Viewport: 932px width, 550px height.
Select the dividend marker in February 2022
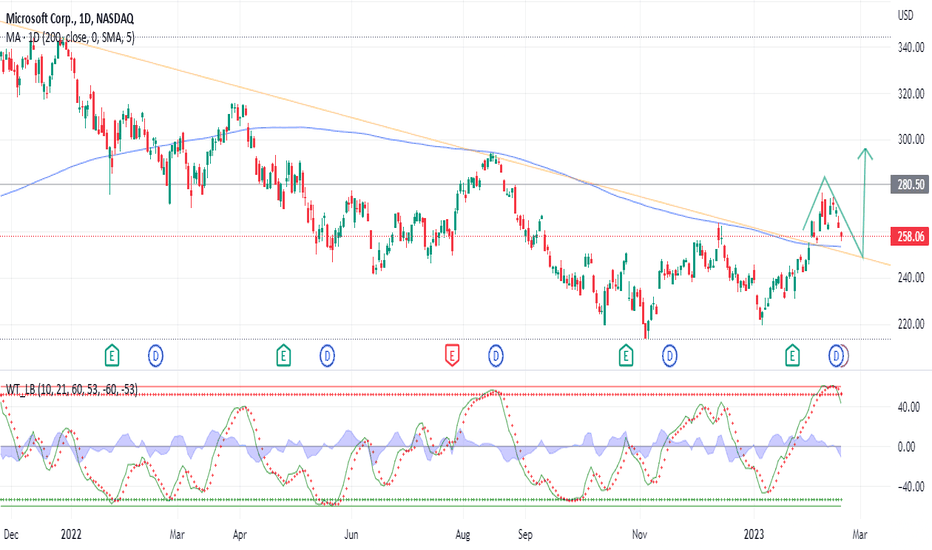(x=155, y=356)
